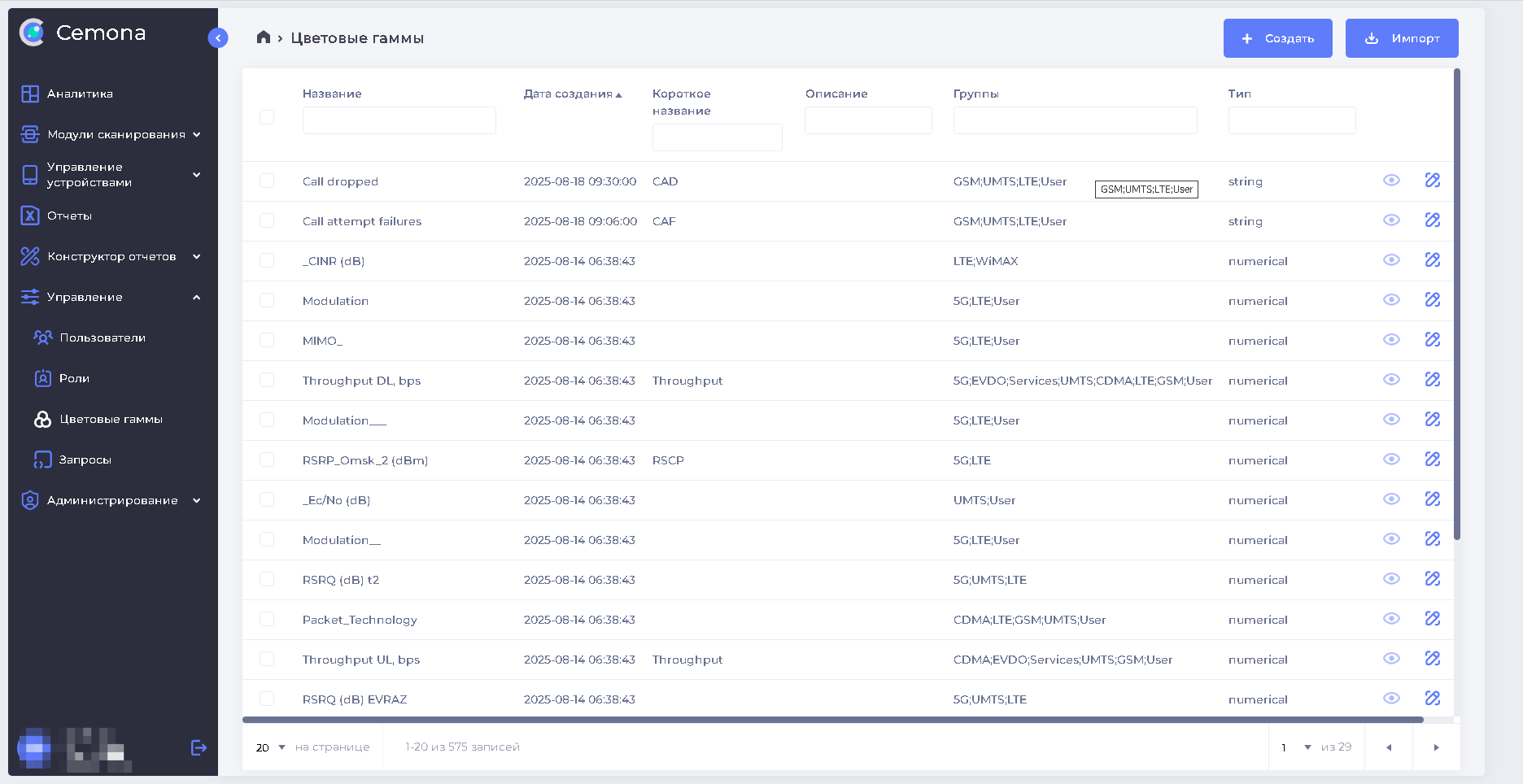Navigate to Пользователи menu item
1523x784 pixels.
point(103,338)
